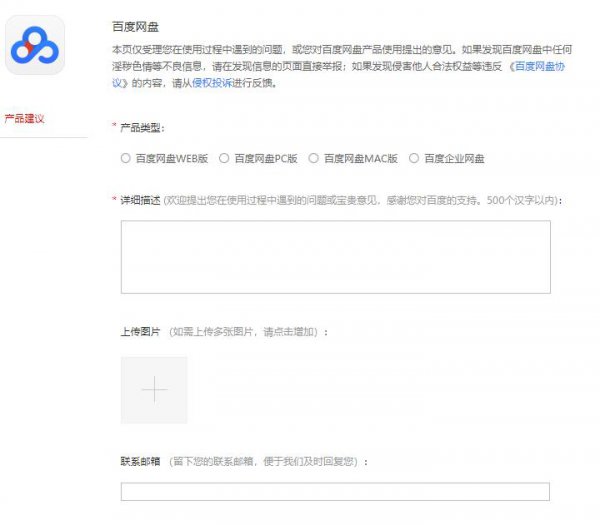
Task: Select the 百度网盘PC版 radio button
Action: click(x=224, y=158)
